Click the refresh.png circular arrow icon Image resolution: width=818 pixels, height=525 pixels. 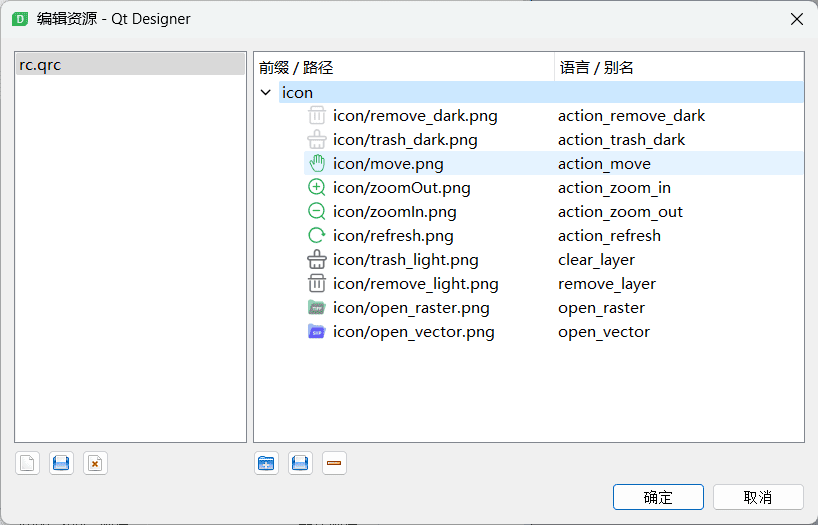click(x=317, y=236)
